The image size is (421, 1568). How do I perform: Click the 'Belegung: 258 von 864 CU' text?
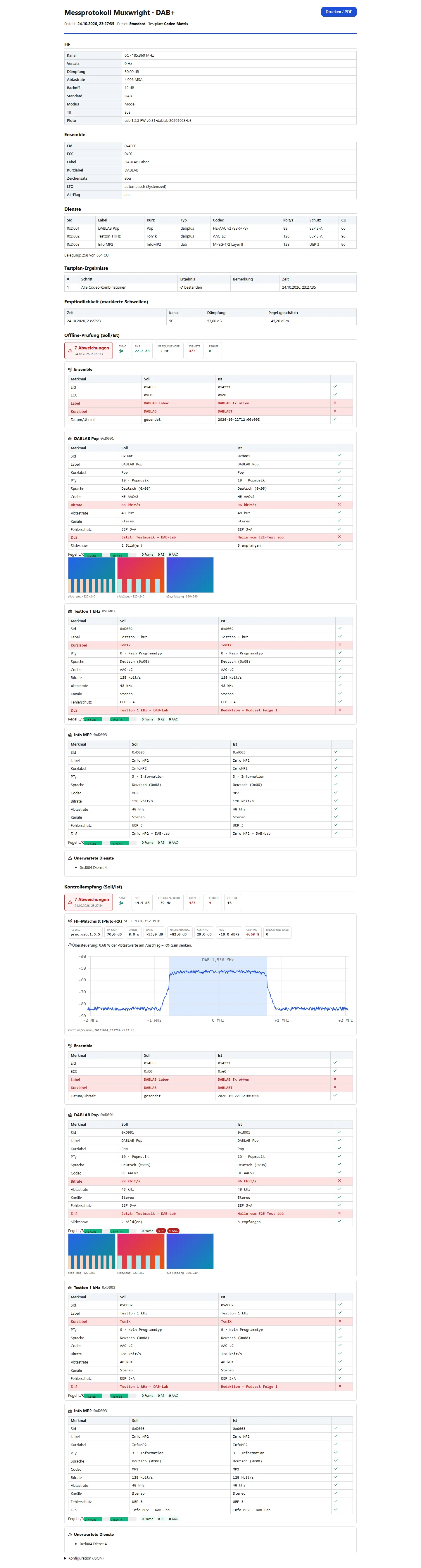[87, 255]
